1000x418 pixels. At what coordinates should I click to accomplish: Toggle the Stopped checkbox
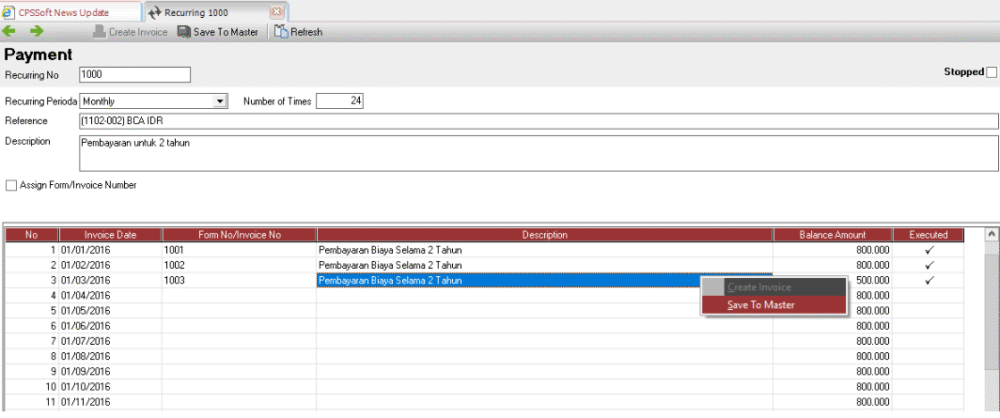point(991,72)
